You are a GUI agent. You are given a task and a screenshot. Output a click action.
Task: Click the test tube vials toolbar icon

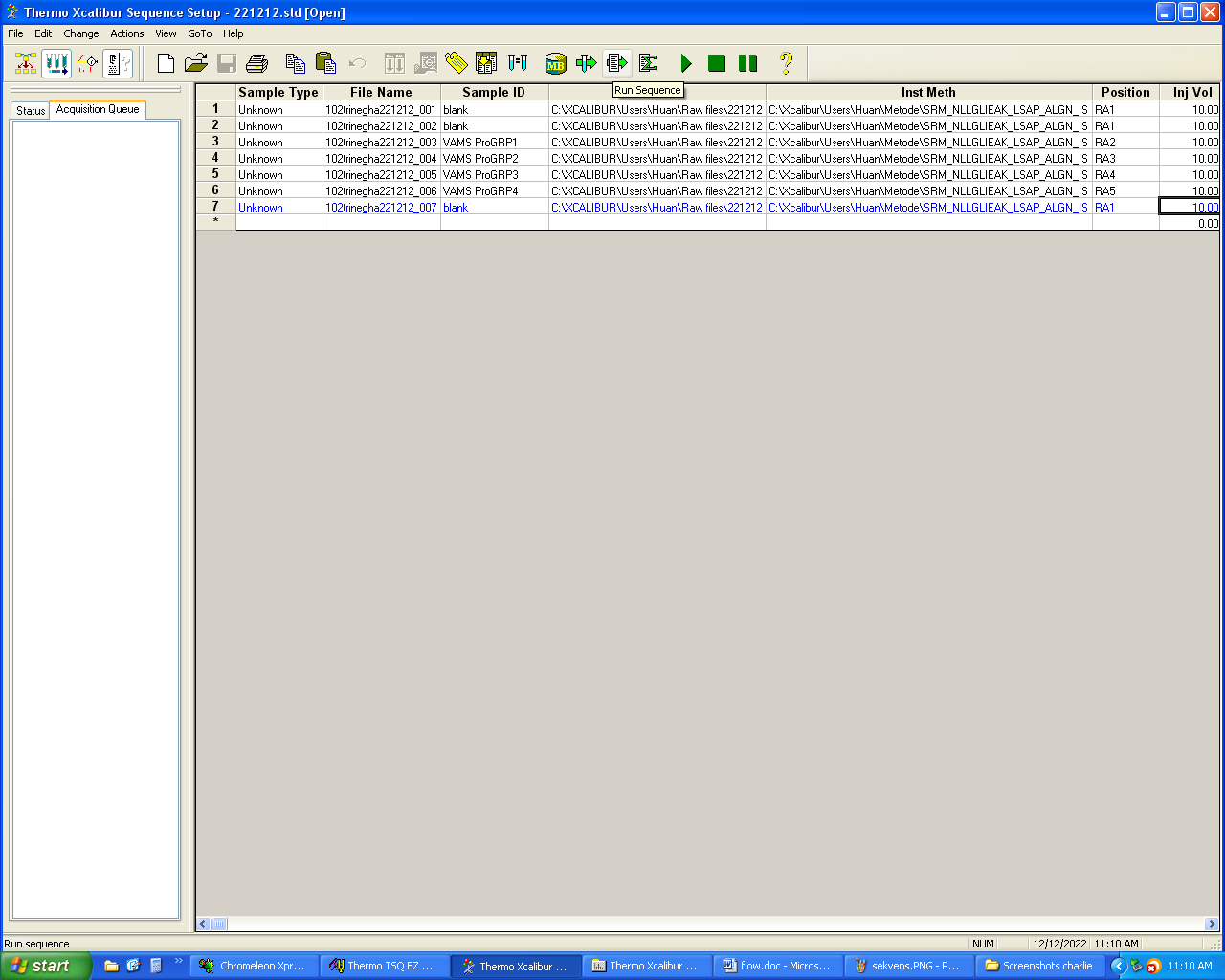[518, 63]
